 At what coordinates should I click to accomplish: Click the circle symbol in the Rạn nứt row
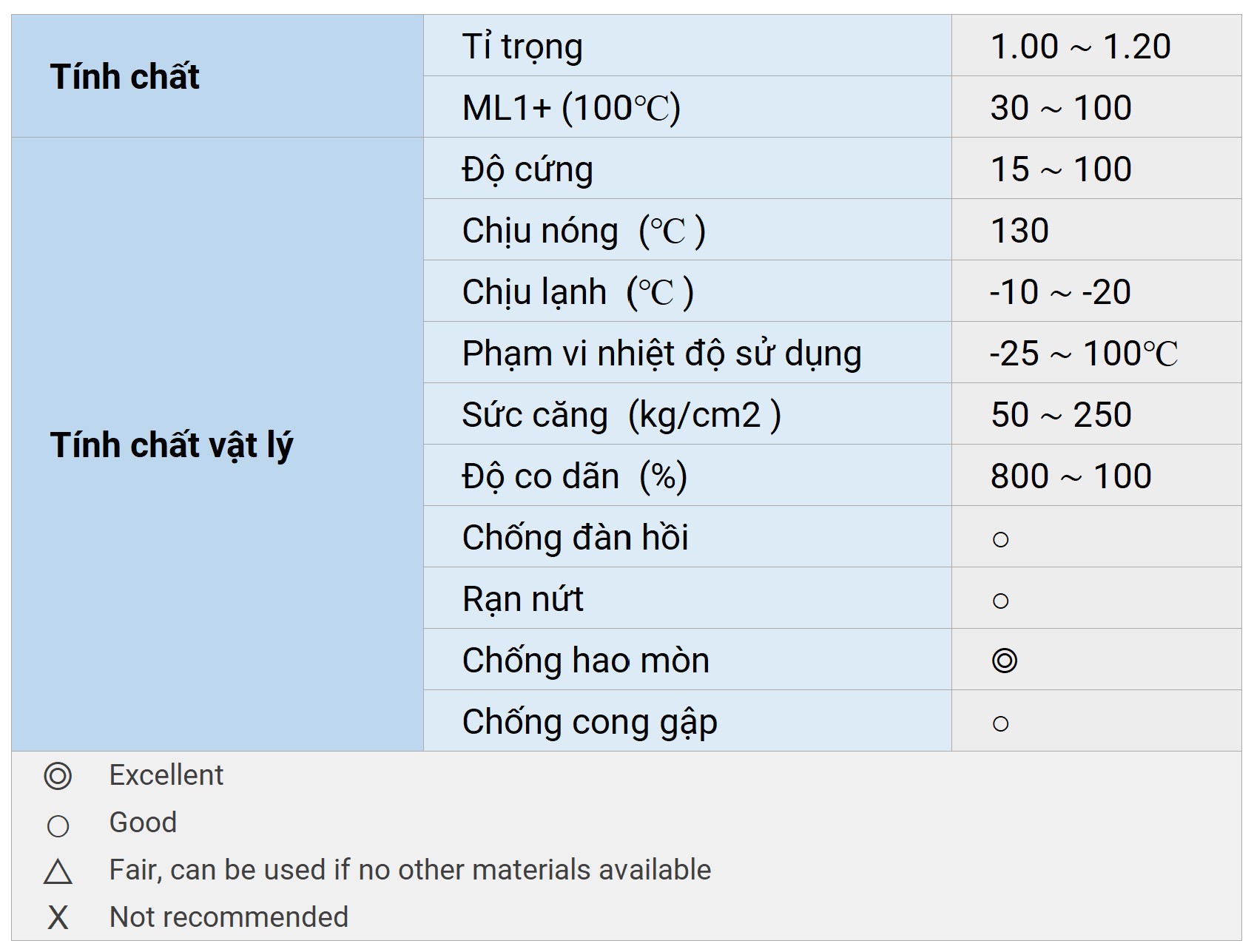(x=1000, y=601)
